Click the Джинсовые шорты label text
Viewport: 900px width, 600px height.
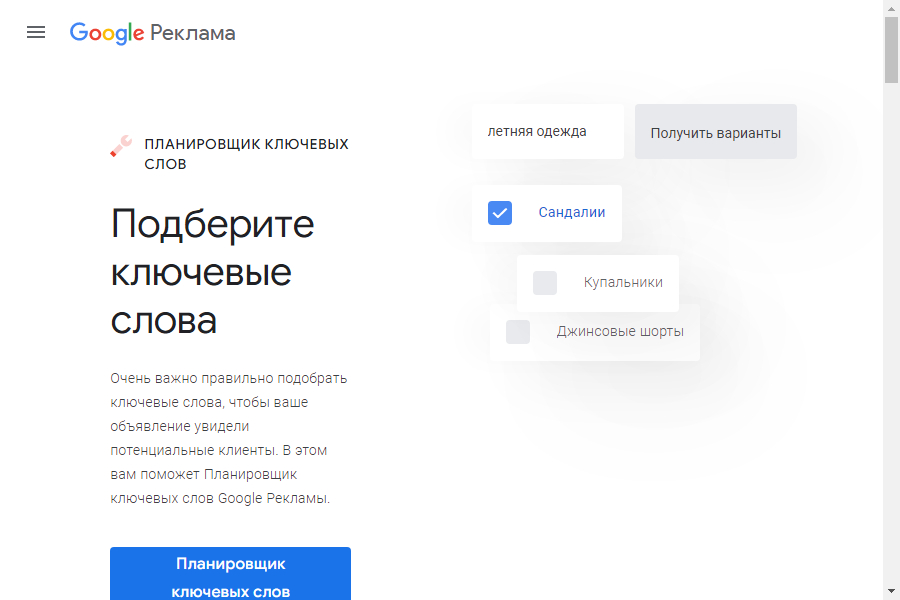click(620, 332)
